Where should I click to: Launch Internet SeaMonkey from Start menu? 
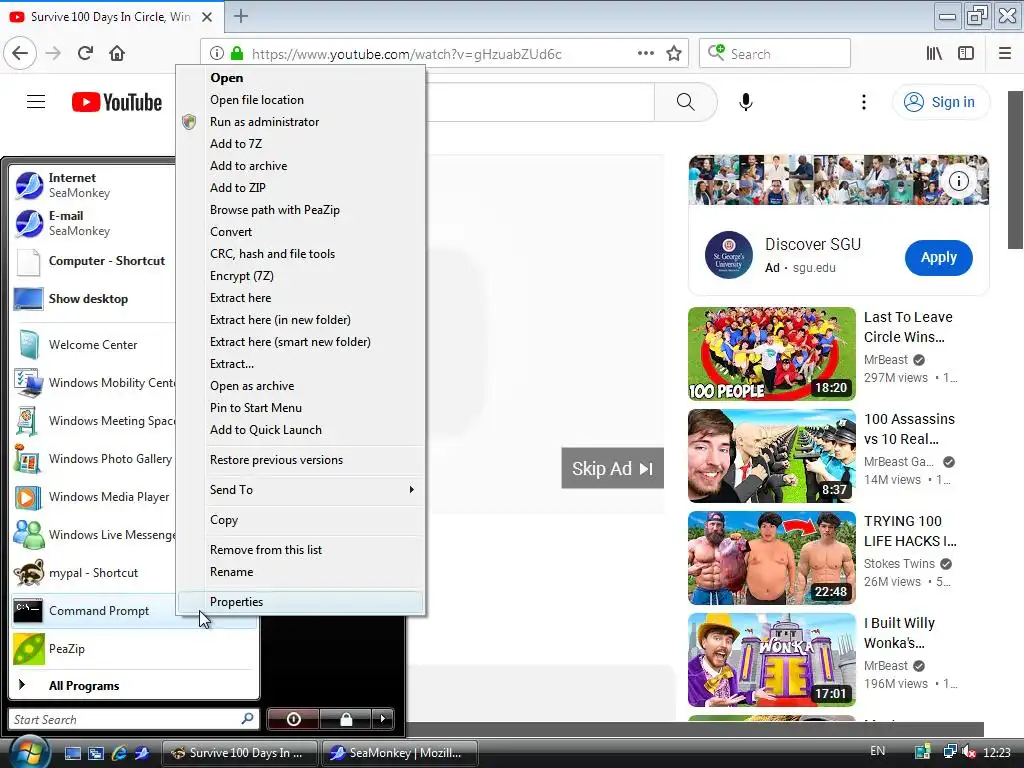coord(93,185)
